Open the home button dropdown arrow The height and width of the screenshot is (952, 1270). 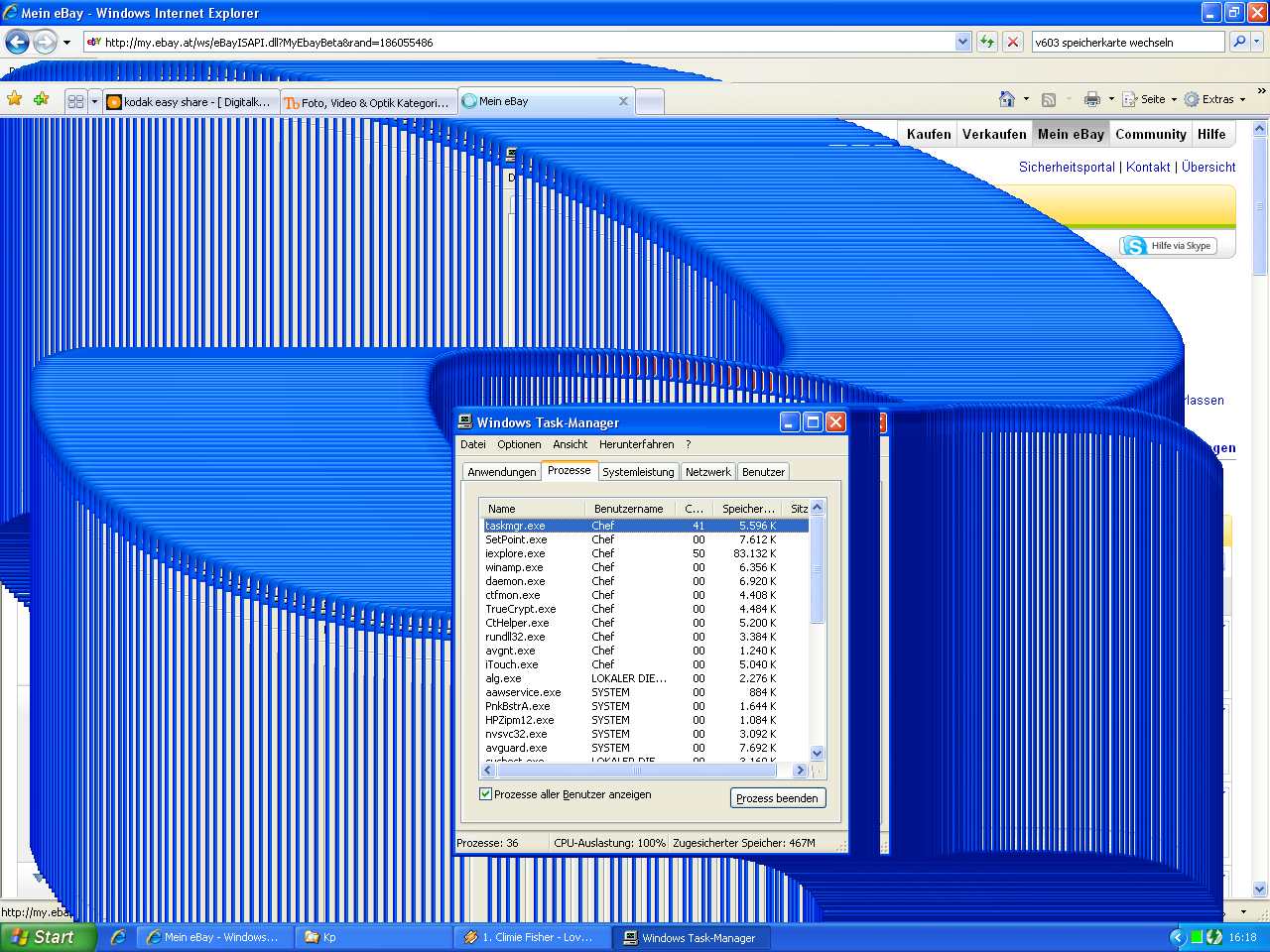pyautogui.click(x=1026, y=99)
